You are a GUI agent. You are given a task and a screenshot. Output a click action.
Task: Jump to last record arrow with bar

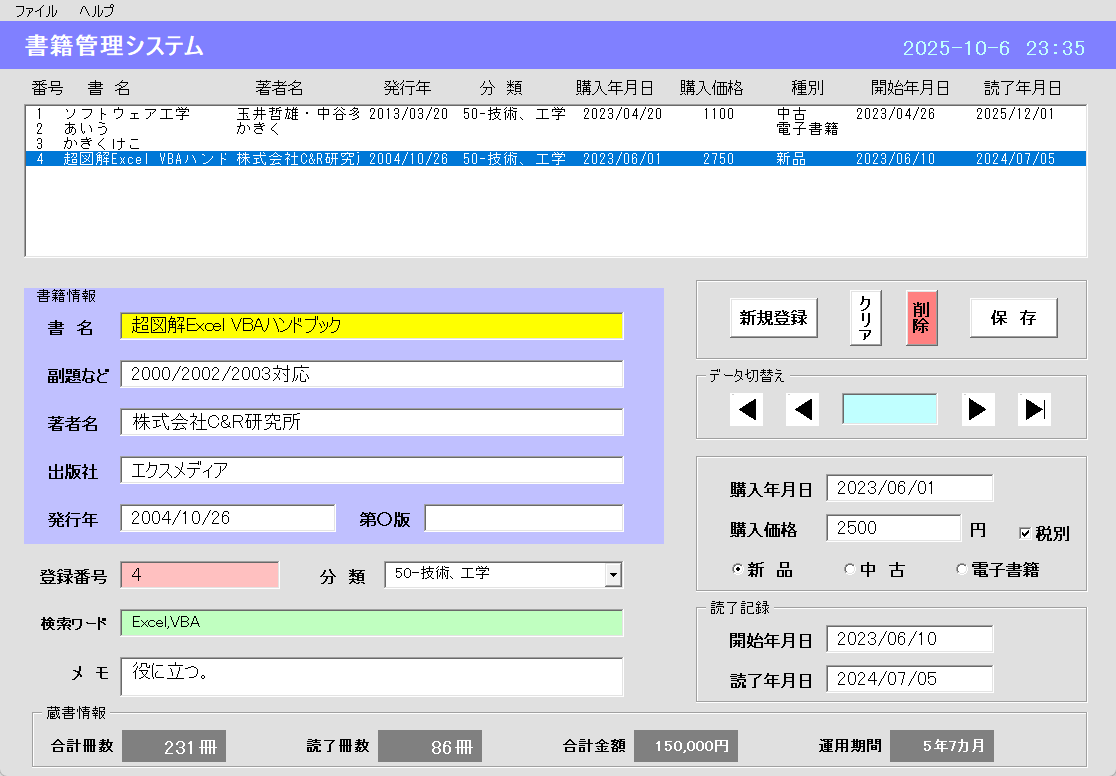(x=1034, y=410)
